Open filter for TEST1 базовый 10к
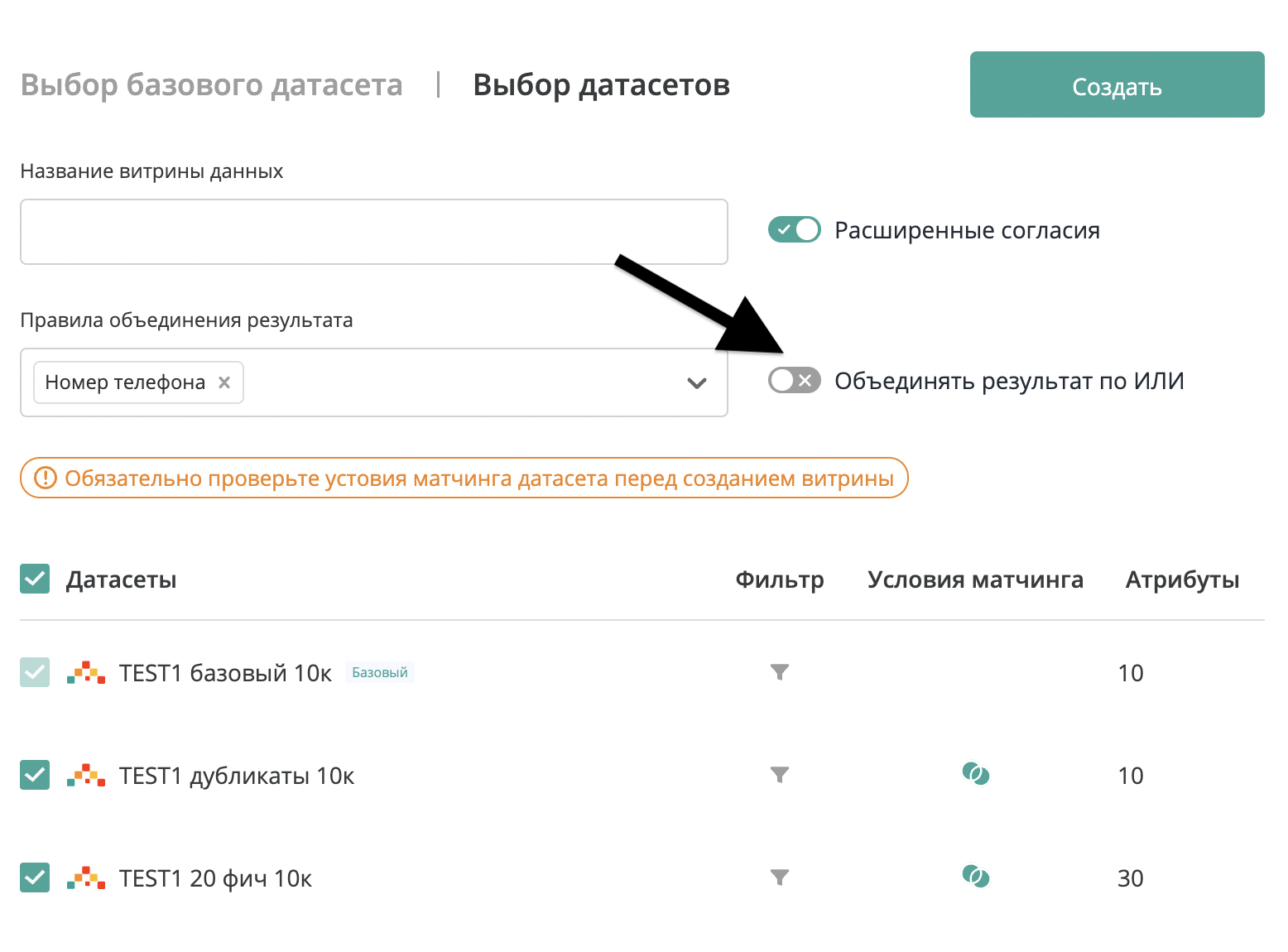The width and height of the screenshot is (1288, 952). pos(779,672)
